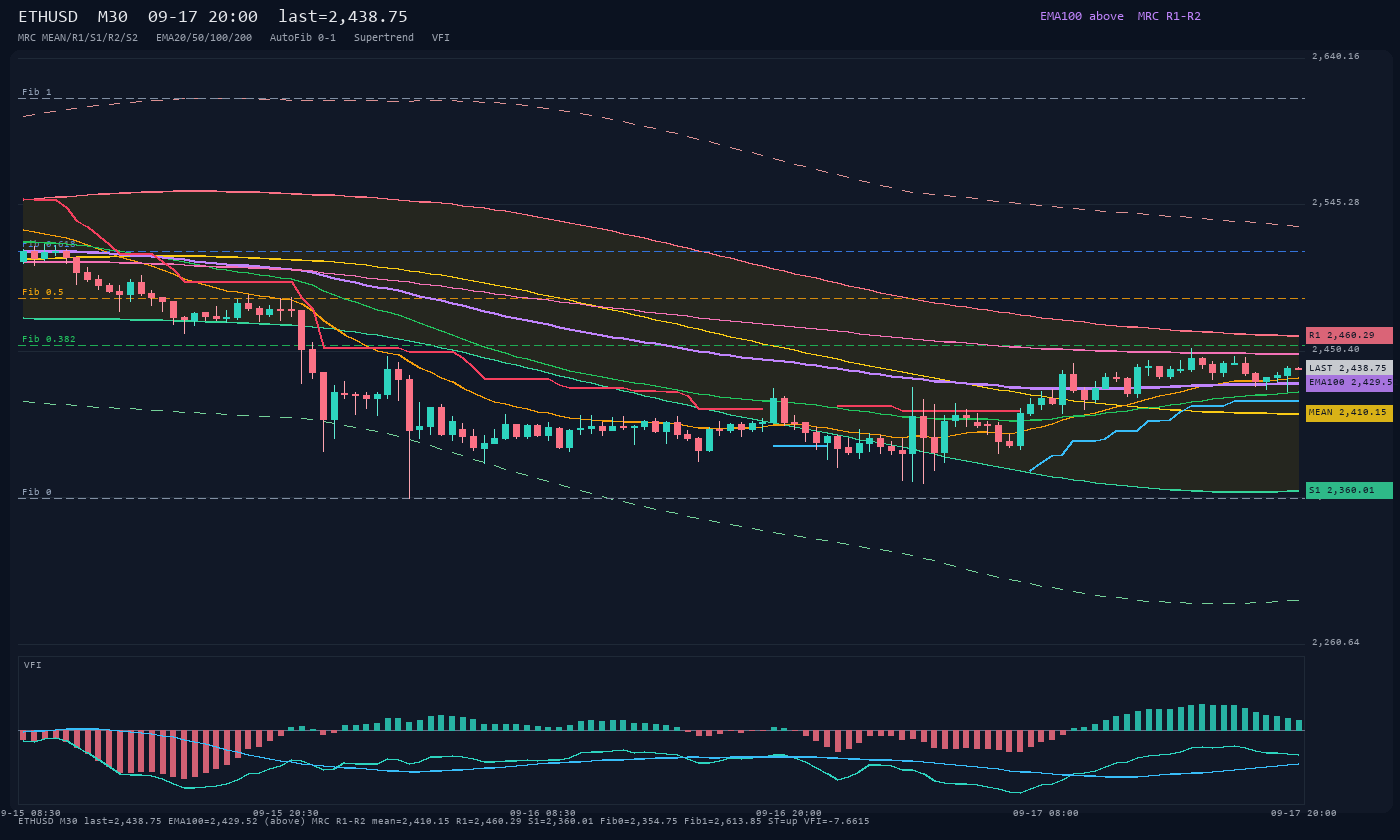Select the Fib 1 level label

point(37,92)
